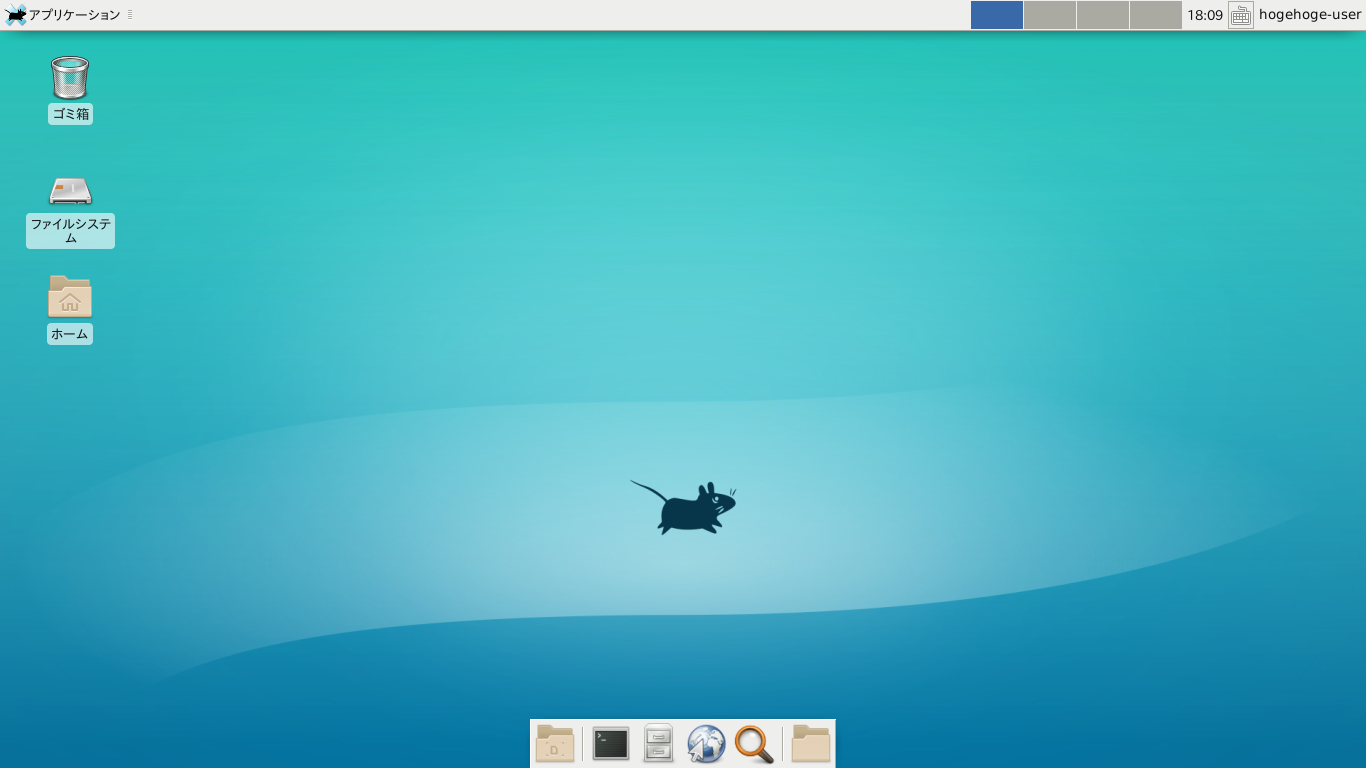Switch to the first blue workspace

[x=997, y=15]
